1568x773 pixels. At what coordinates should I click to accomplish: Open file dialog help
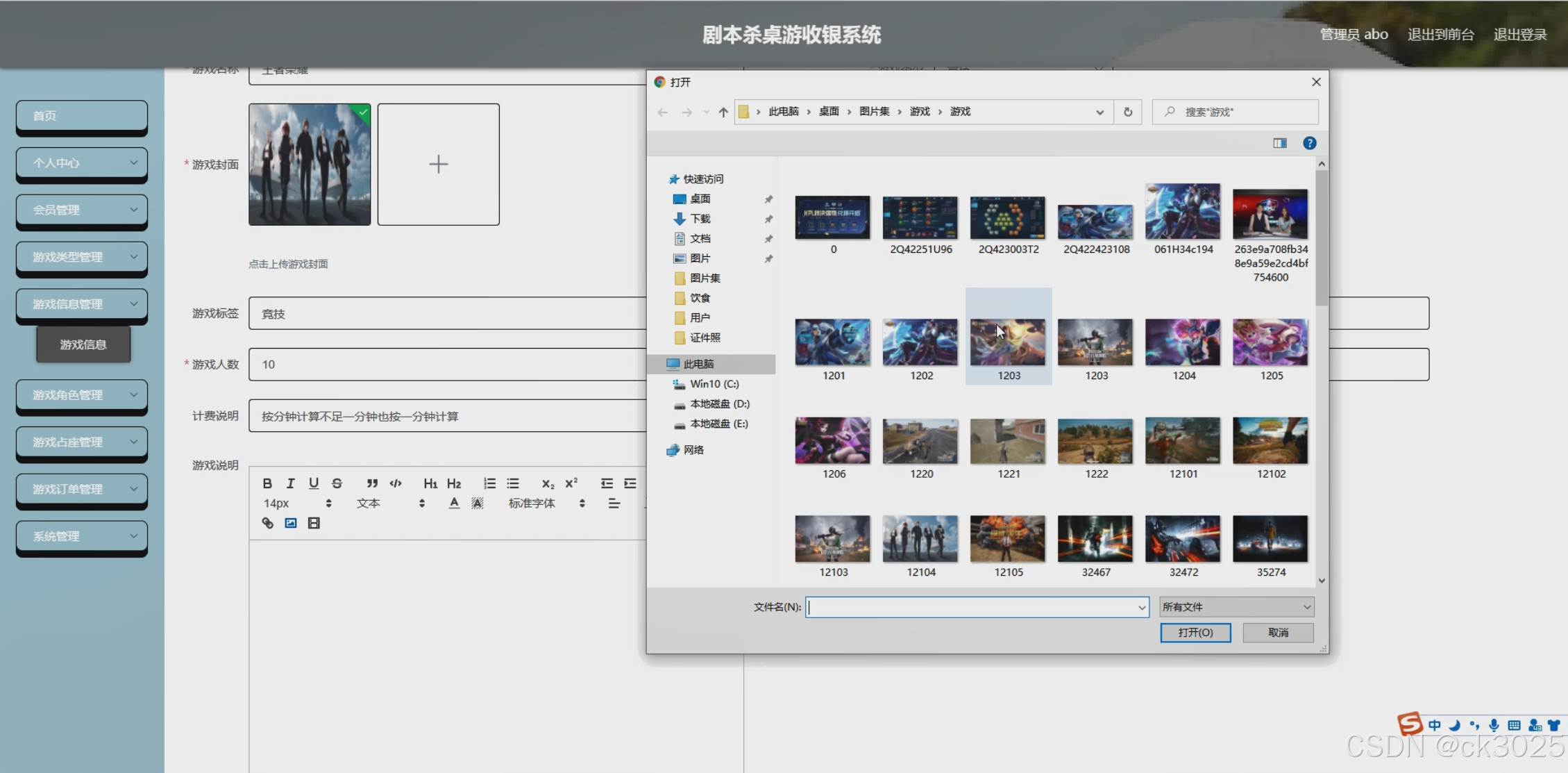(x=1309, y=143)
